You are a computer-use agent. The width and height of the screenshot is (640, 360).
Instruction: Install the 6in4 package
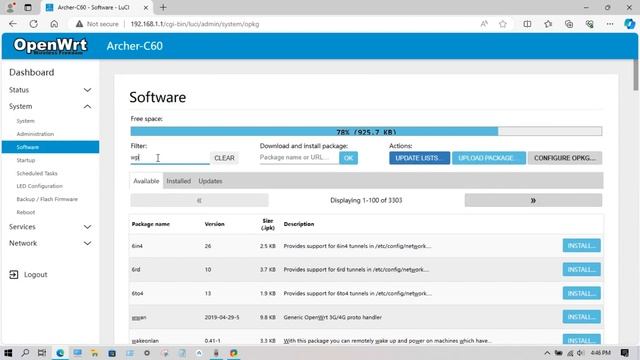(x=581, y=246)
